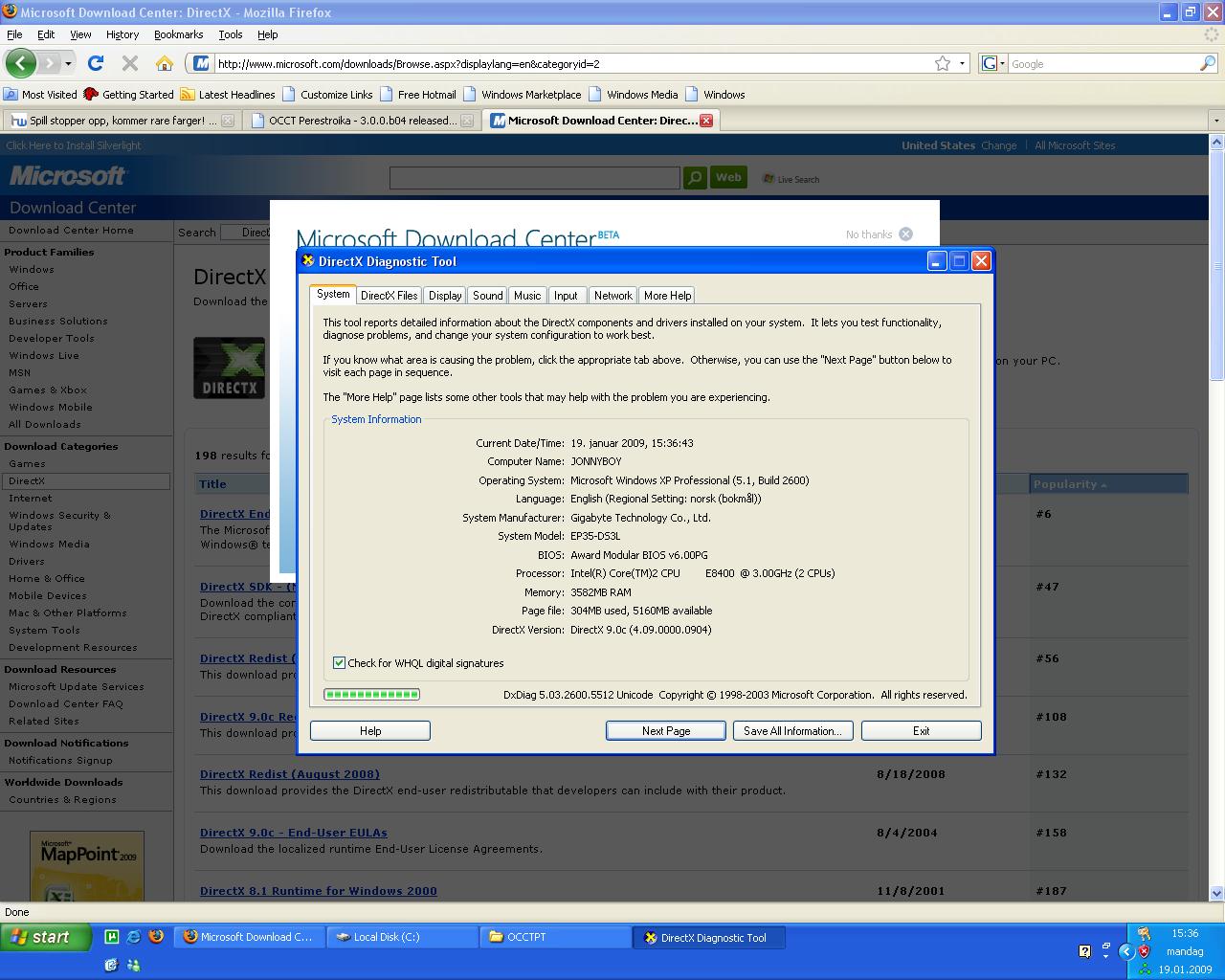The height and width of the screenshot is (980, 1225).
Task: Open the More Help tab
Action: click(667, 296)
